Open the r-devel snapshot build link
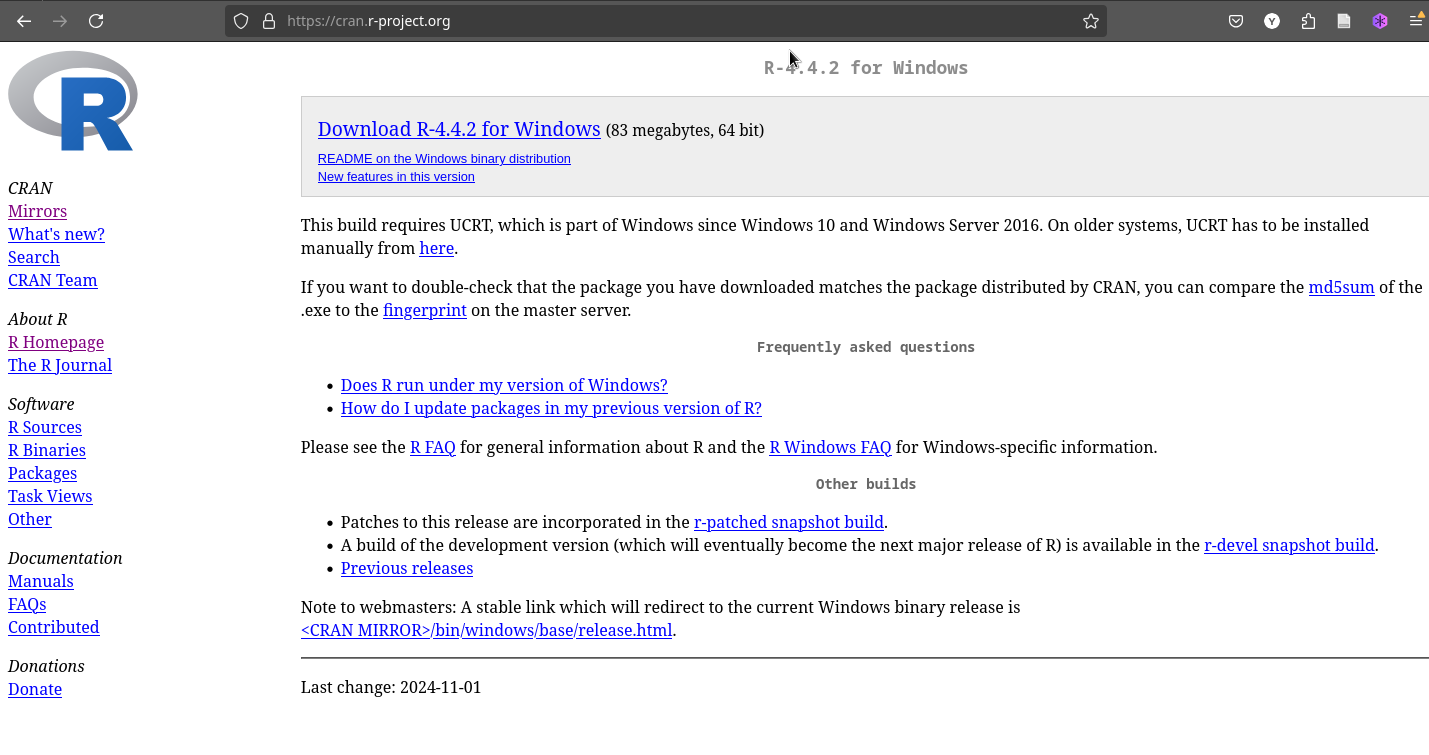1429x755 pixels. point(1289,545)
